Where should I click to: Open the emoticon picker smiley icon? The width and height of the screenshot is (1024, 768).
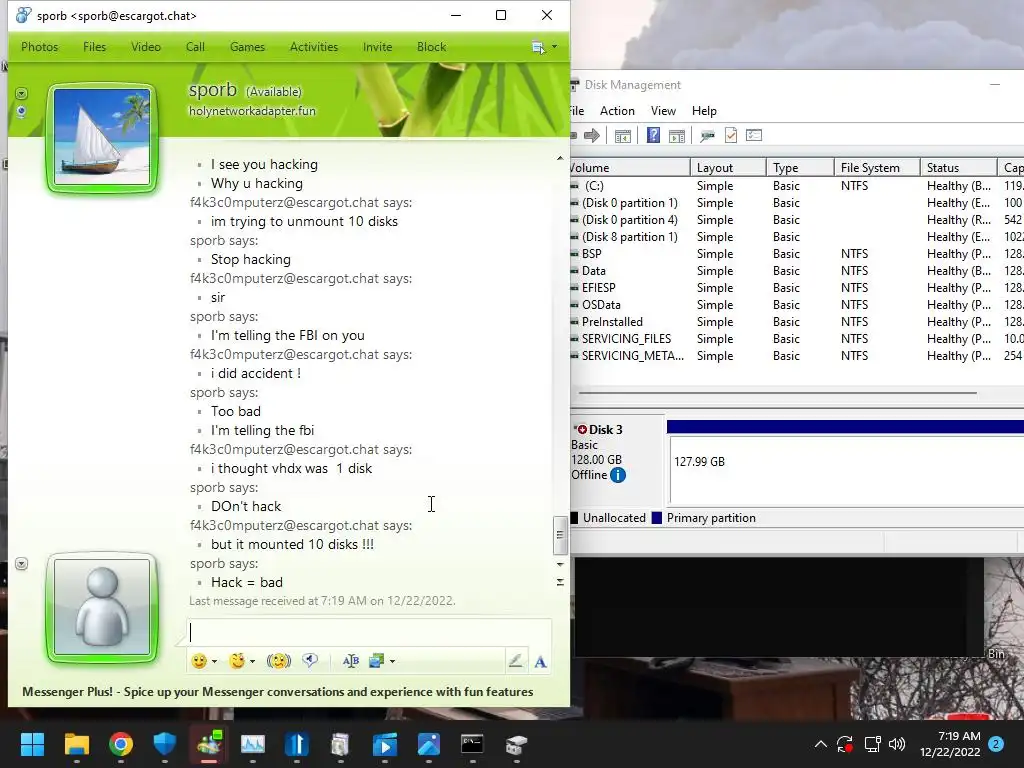[199, 661]
